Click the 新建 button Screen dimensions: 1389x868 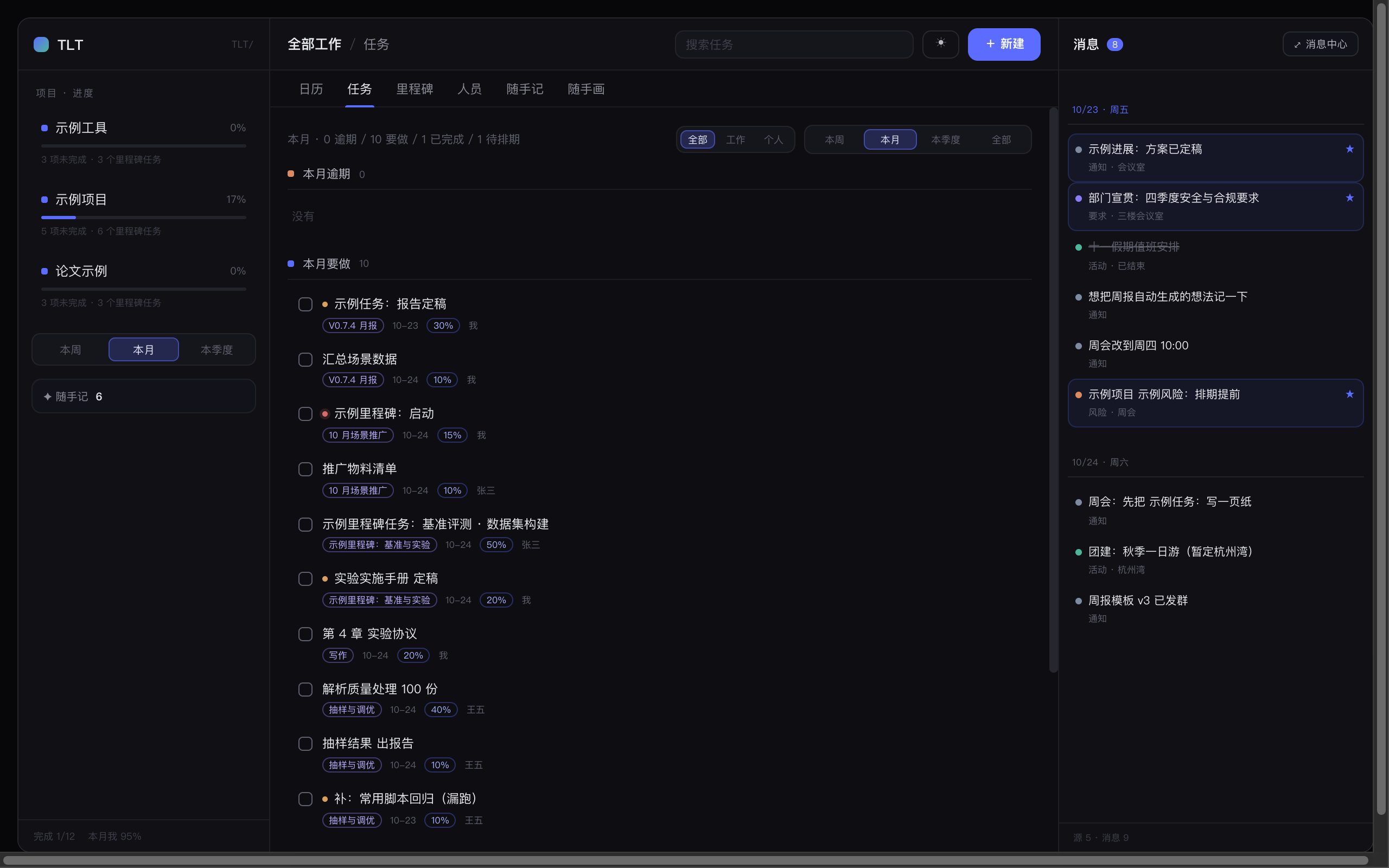(1004, 44)
